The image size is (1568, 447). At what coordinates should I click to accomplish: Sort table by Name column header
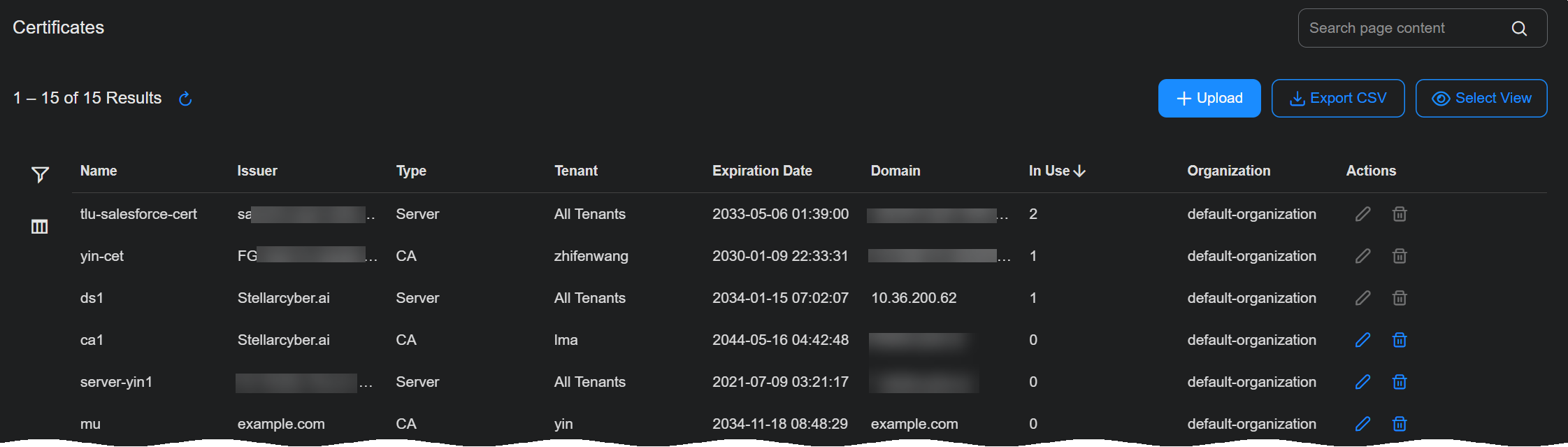(x=99, y=171)
